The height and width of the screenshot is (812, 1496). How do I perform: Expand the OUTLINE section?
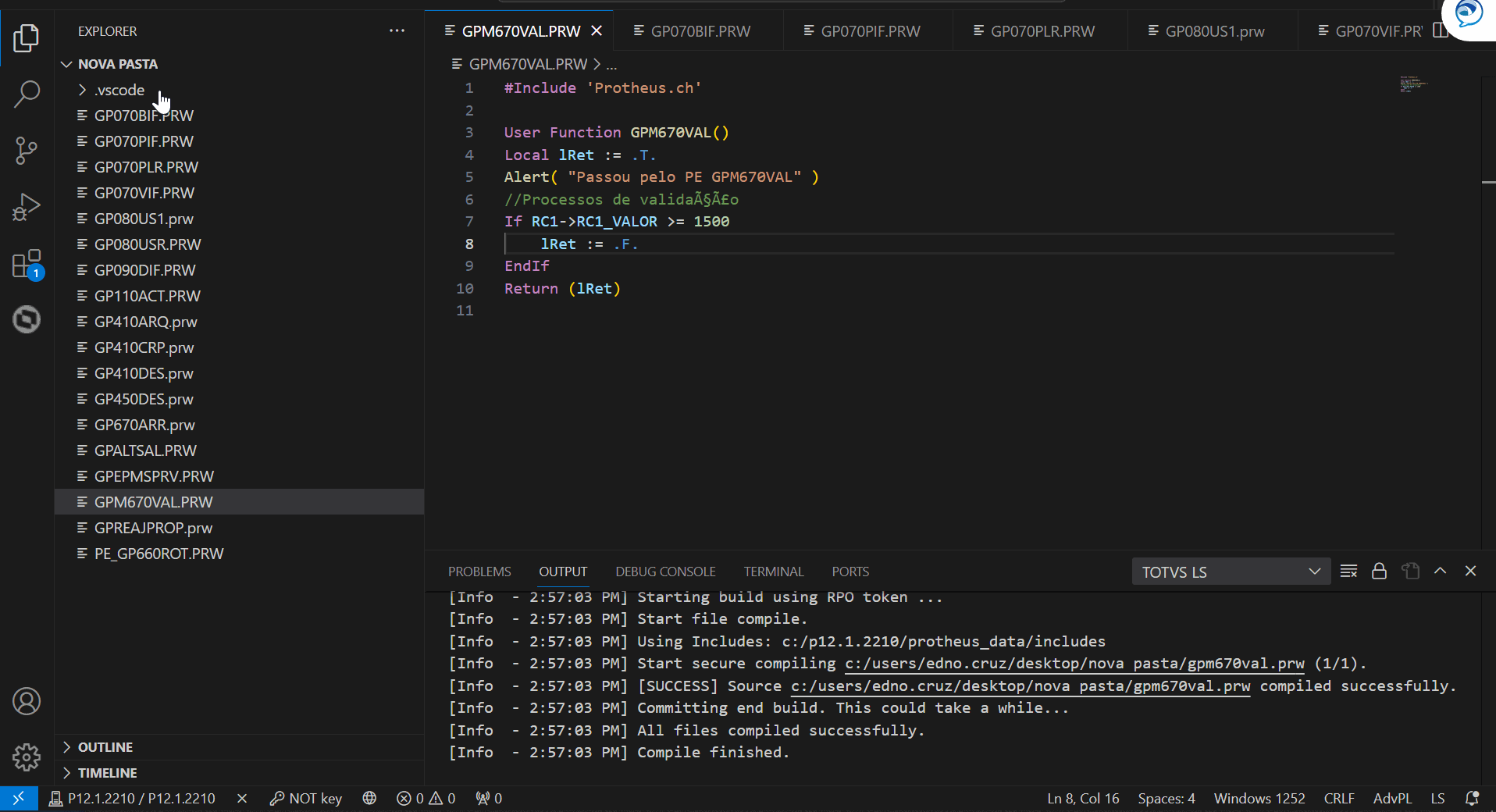pos(105,747)
